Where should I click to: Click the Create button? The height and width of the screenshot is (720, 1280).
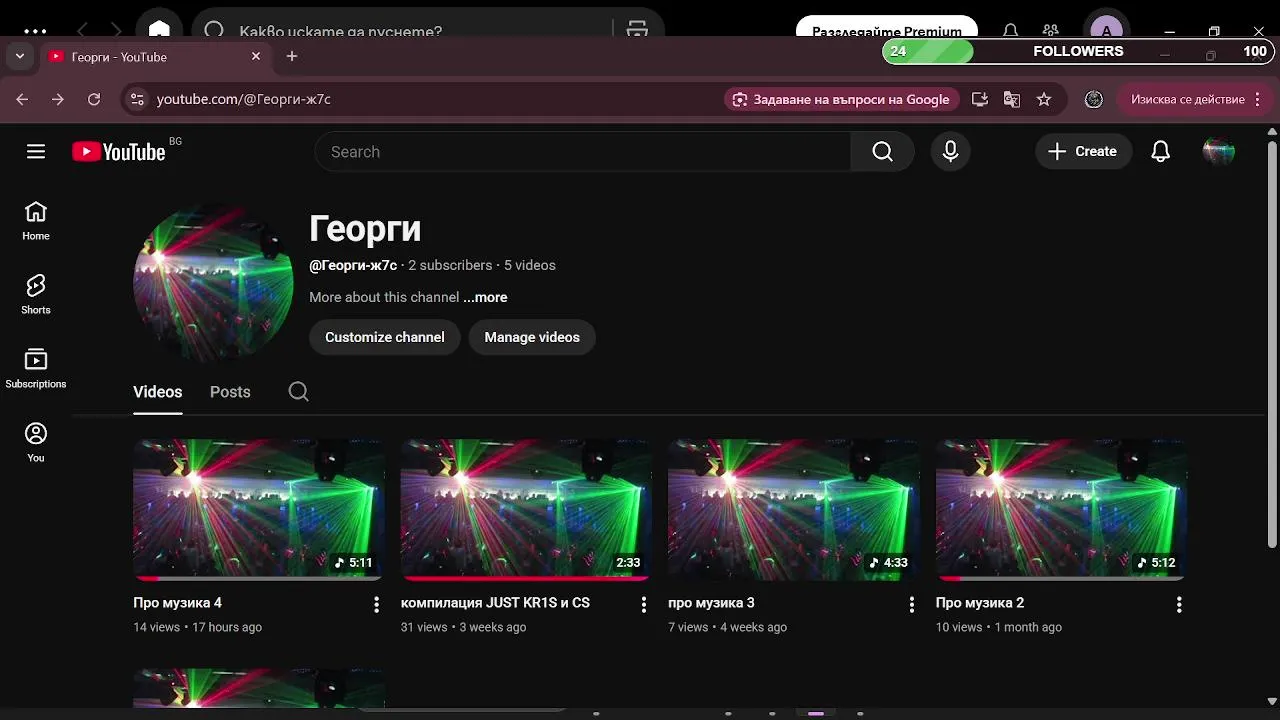click(1083, 152)
